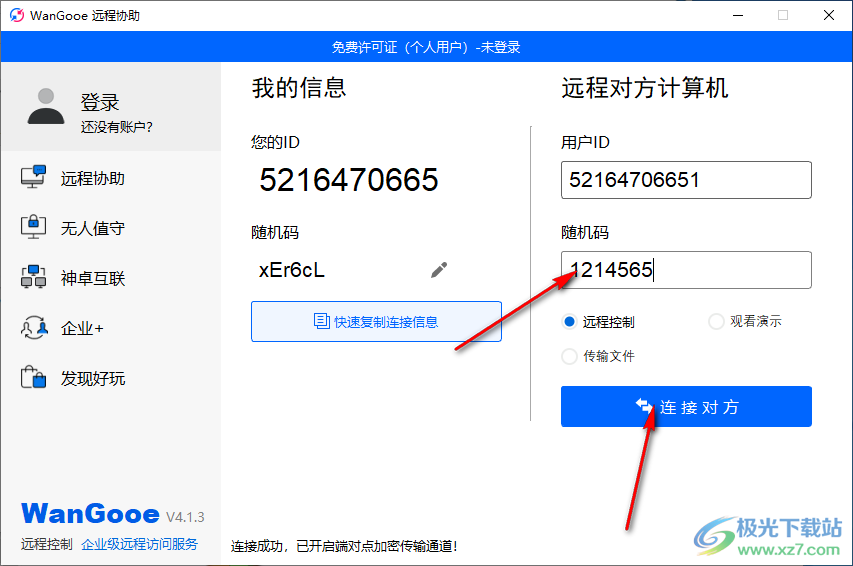The image size is (853, 566).
Task: Click the 发现好玩 shopping bag icon
Action: (x=33, y=377)
